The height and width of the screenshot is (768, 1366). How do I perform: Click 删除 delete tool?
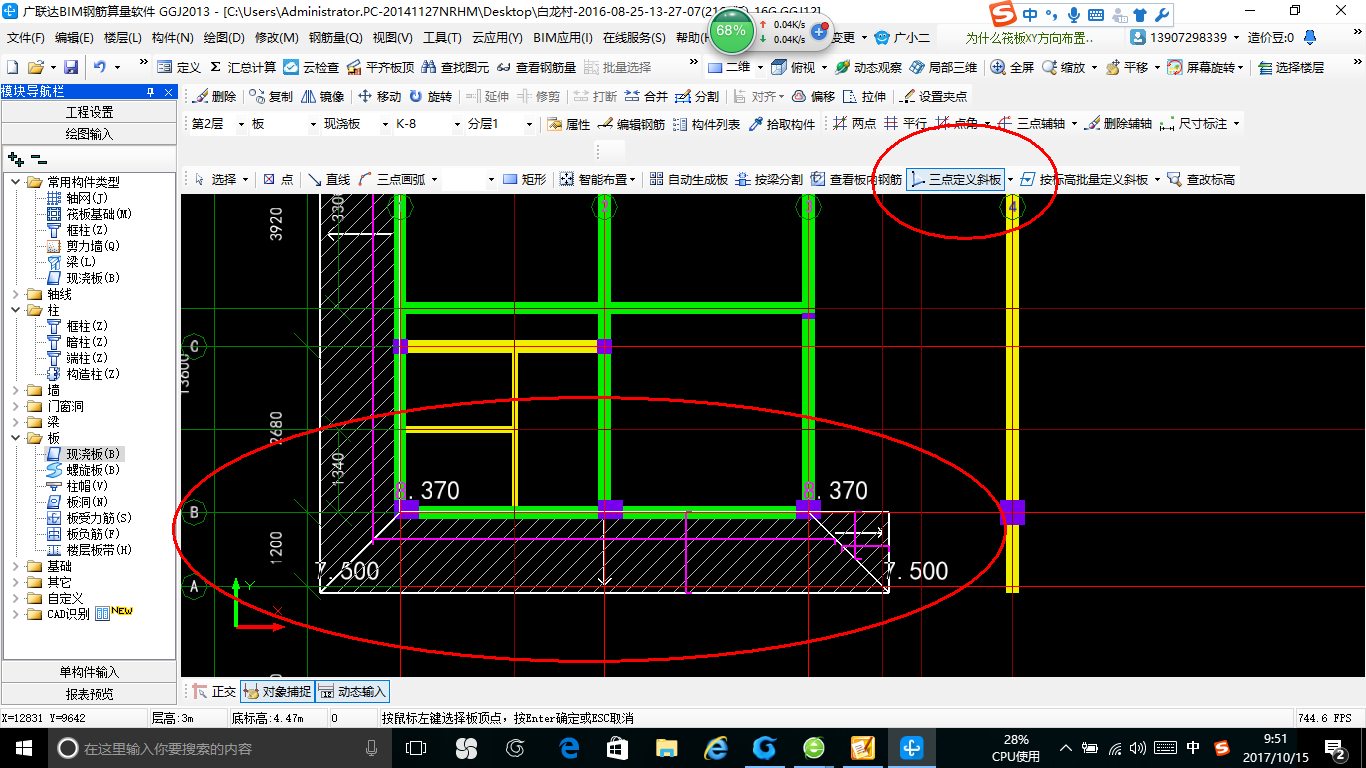(x=215, y=96)
